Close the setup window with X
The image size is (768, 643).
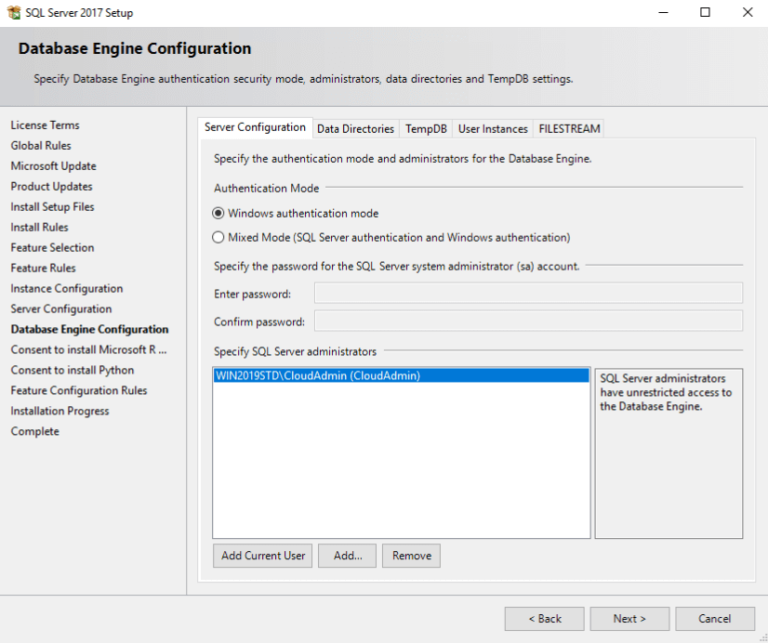(746, 13)
